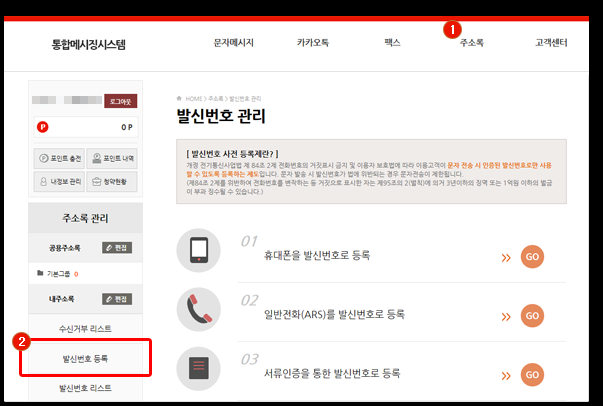Open the 카카오톡 menu

pyautogui.click(x=312, y=44)
